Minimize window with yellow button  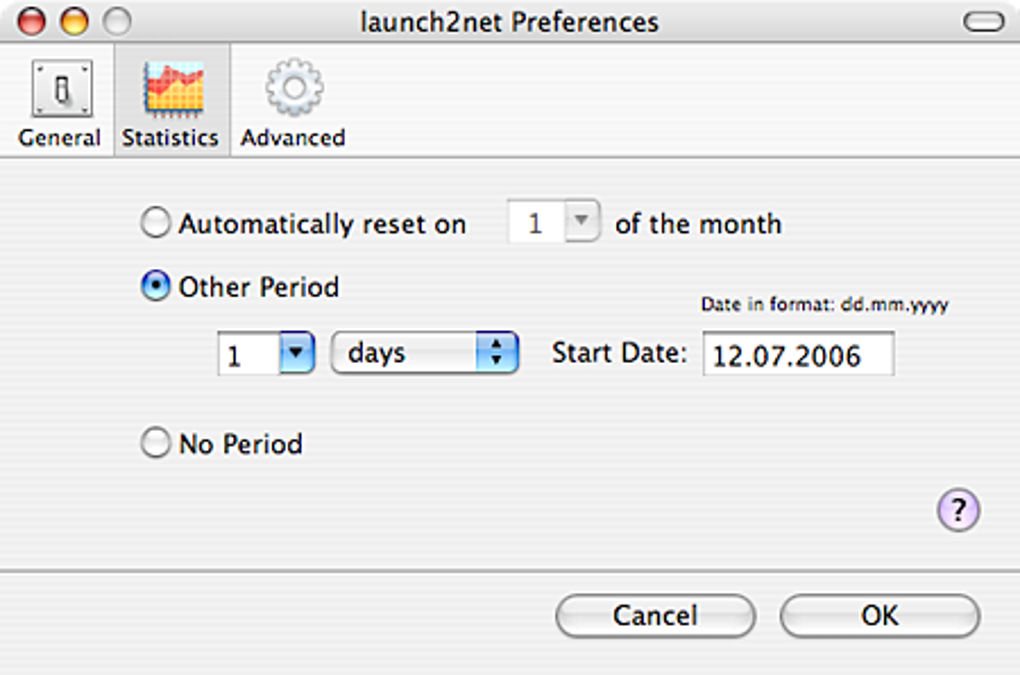[x=74, y=21]
